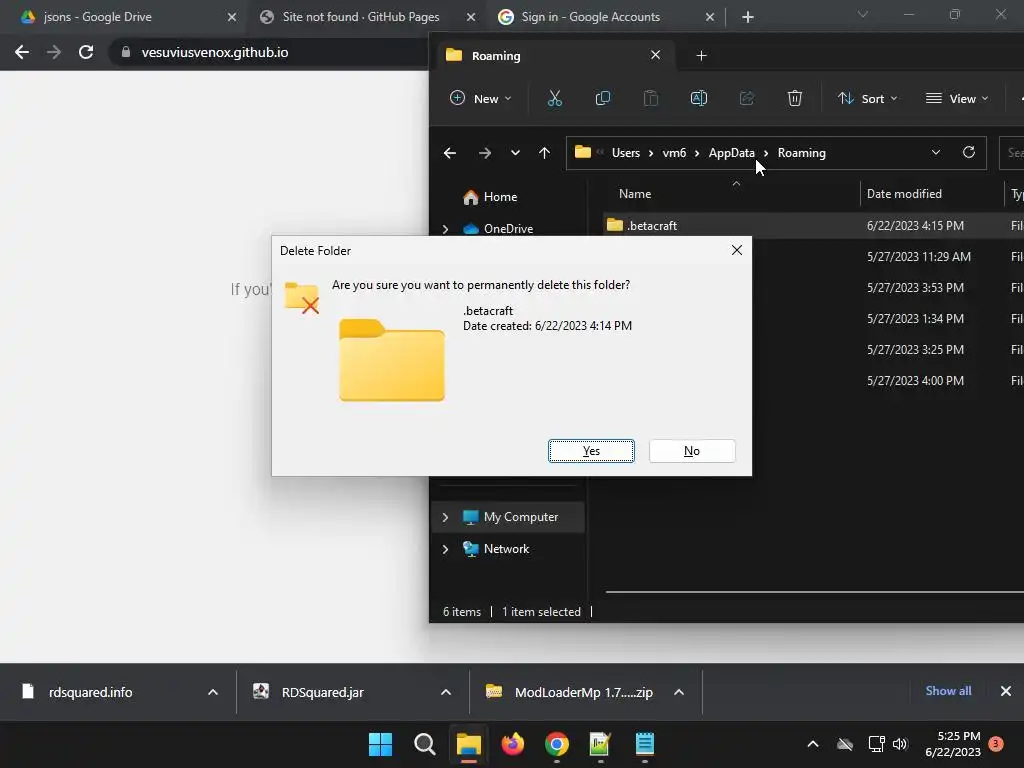Click the volume speaker tray icon
The width and height of the screenshot is (1024, 768).
(900, 744)
